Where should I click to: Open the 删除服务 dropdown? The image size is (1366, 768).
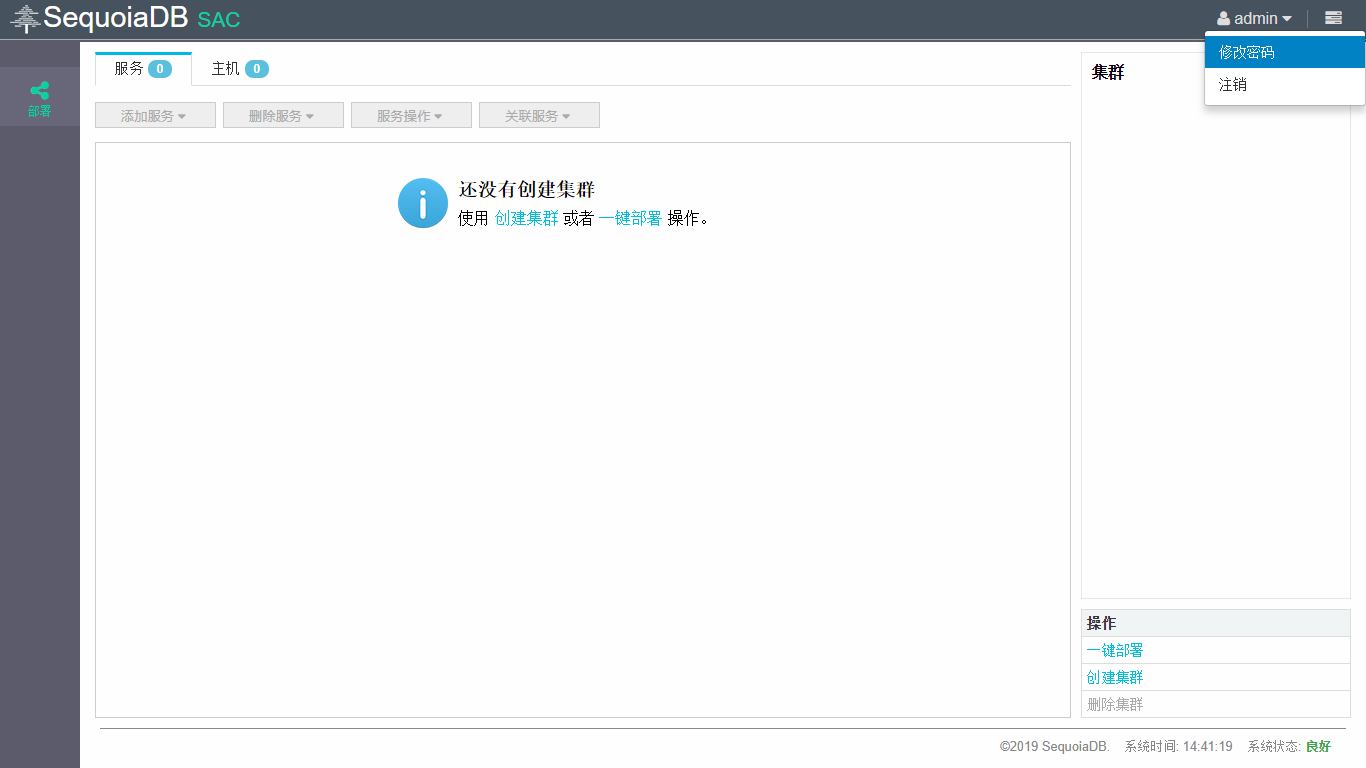pos(283,116)
